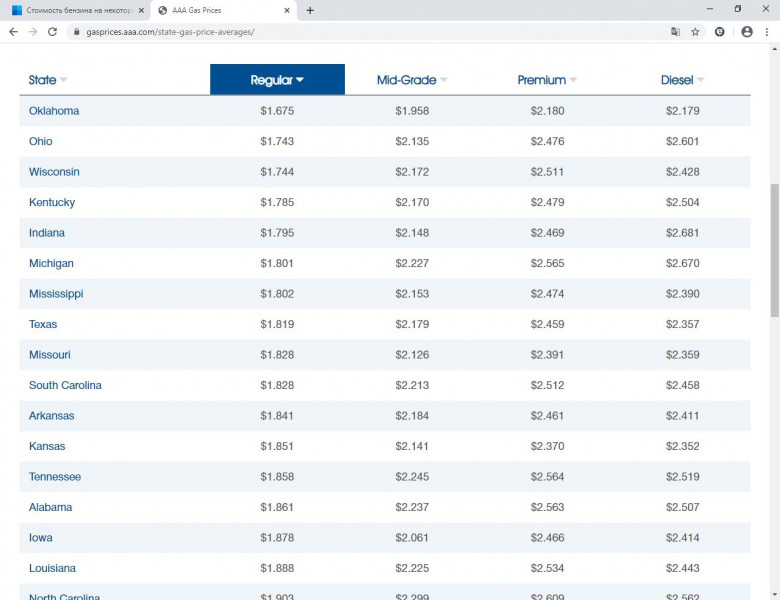Open the Mississippi state link
780x600 pixels.
coord(56,294)
